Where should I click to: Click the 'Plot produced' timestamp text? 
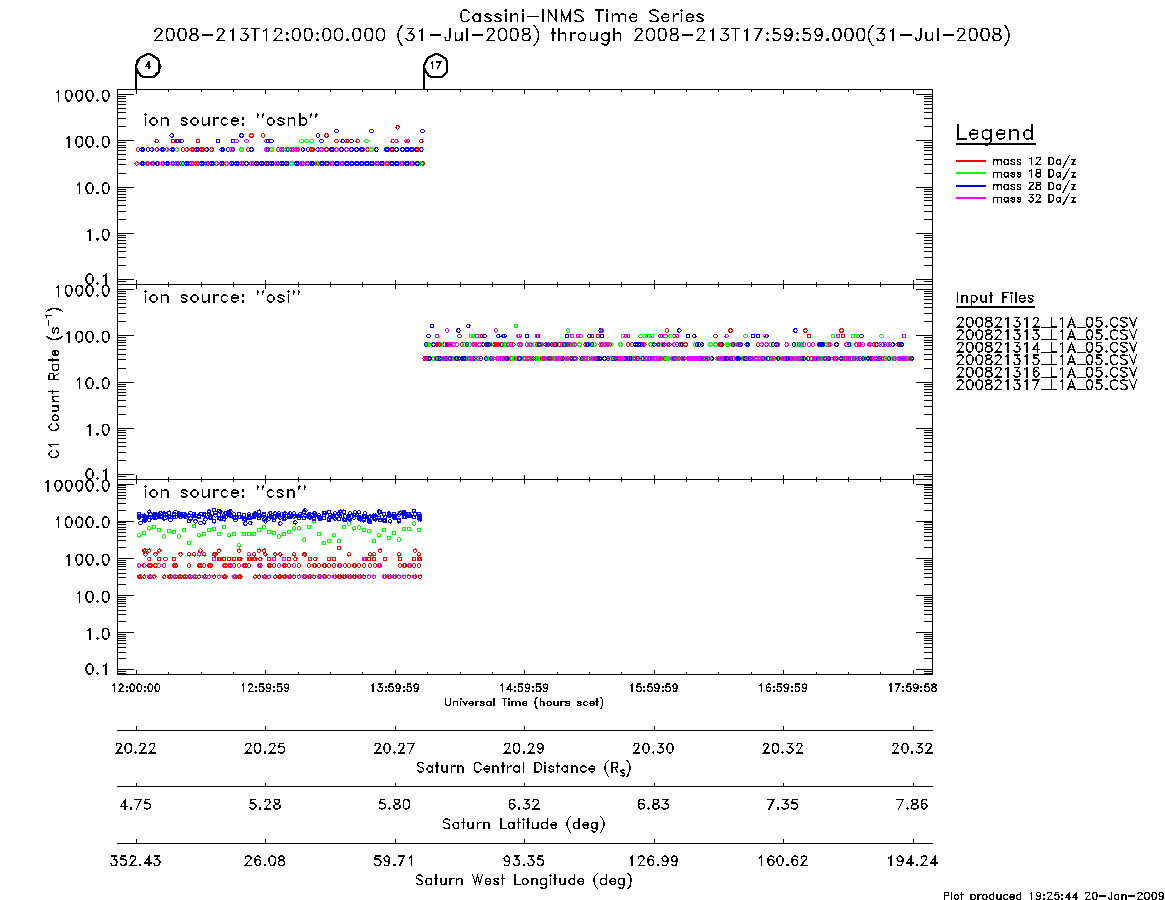(1054, 895)
